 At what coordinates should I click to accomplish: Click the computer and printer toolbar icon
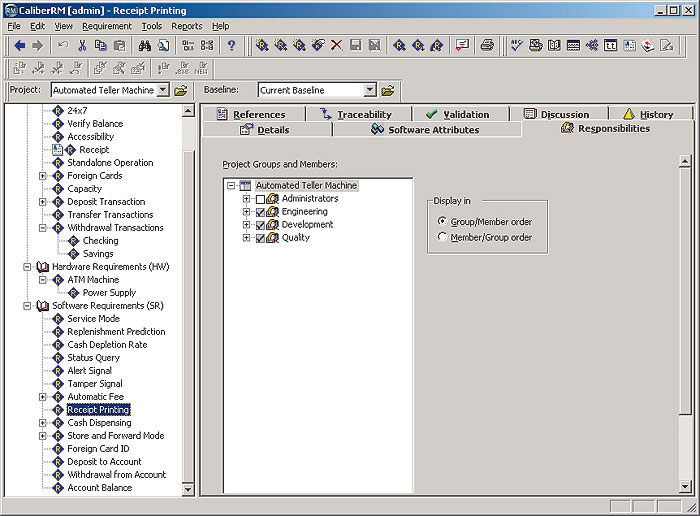point(535,45)
